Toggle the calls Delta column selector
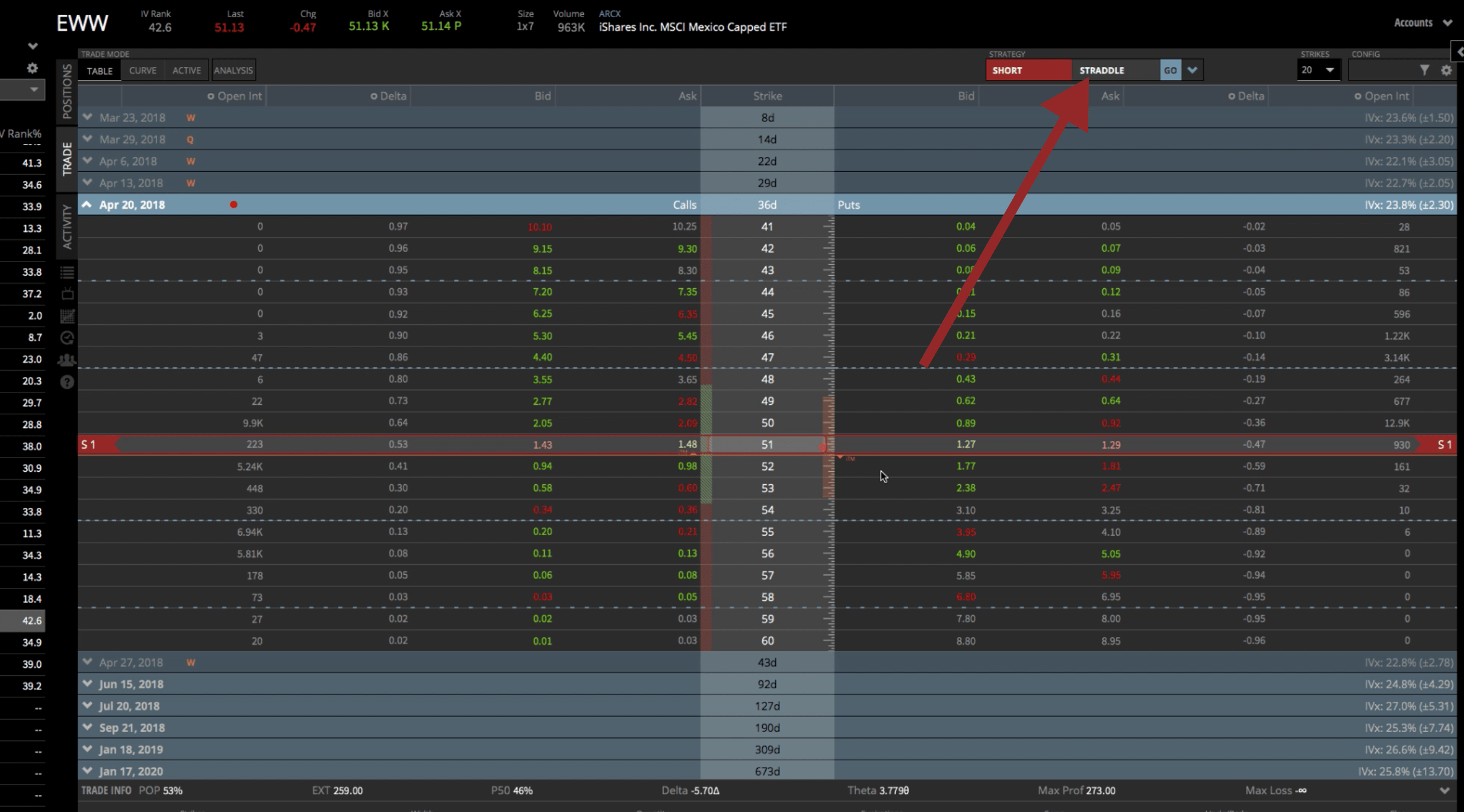The image size is (1464, 812). point(373,96)
